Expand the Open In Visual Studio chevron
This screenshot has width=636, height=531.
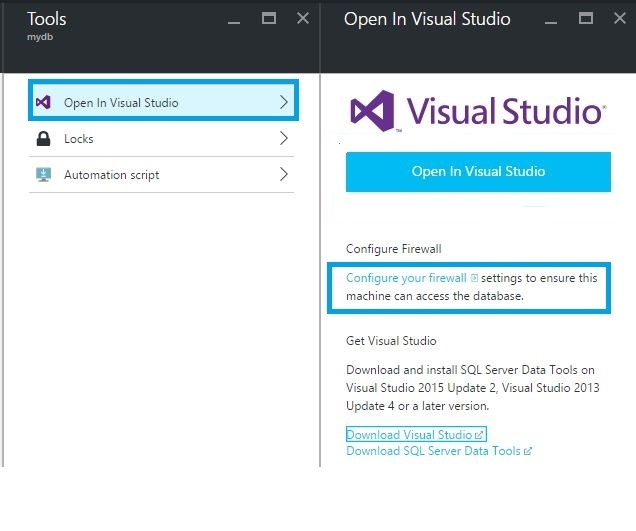(x=284, y=103)
